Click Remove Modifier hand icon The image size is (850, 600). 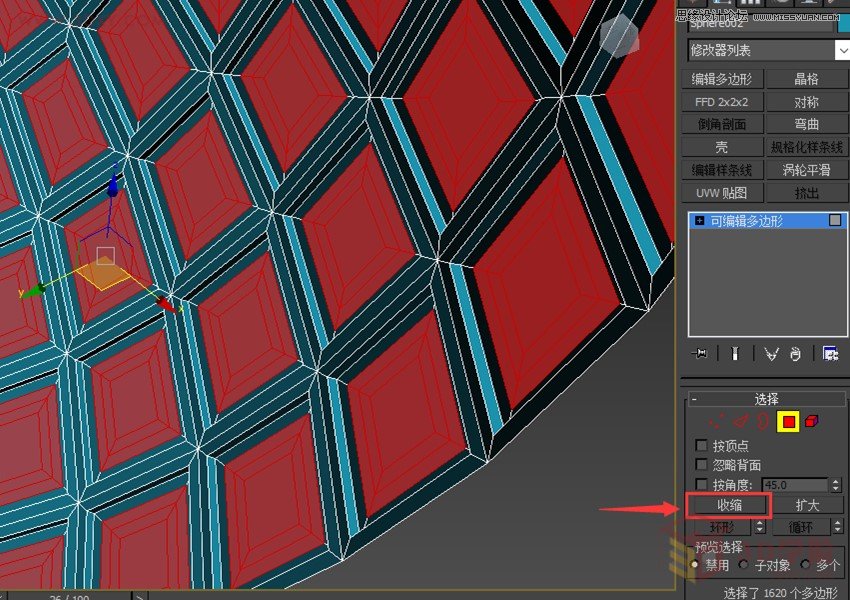coord(795,353)
